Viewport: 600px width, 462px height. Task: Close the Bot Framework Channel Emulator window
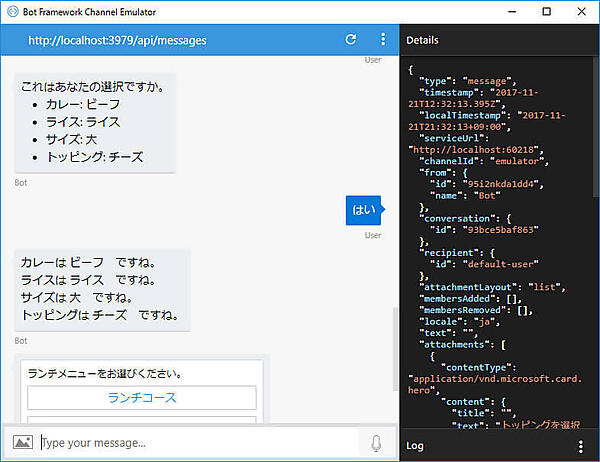582,12
